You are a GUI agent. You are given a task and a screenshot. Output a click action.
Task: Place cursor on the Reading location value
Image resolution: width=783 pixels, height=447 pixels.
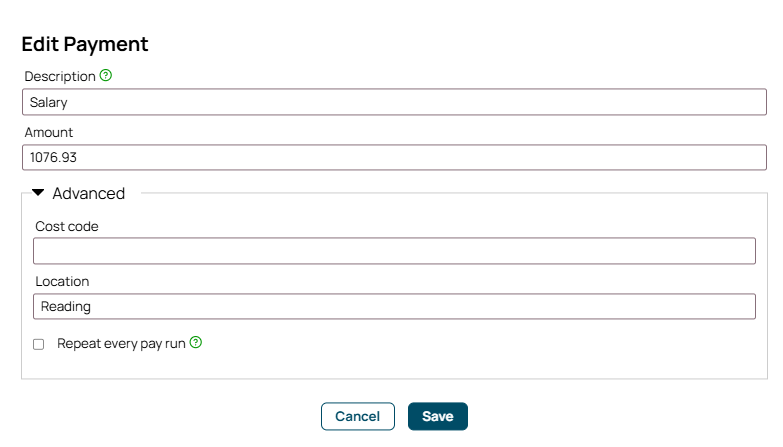(66, 307)
